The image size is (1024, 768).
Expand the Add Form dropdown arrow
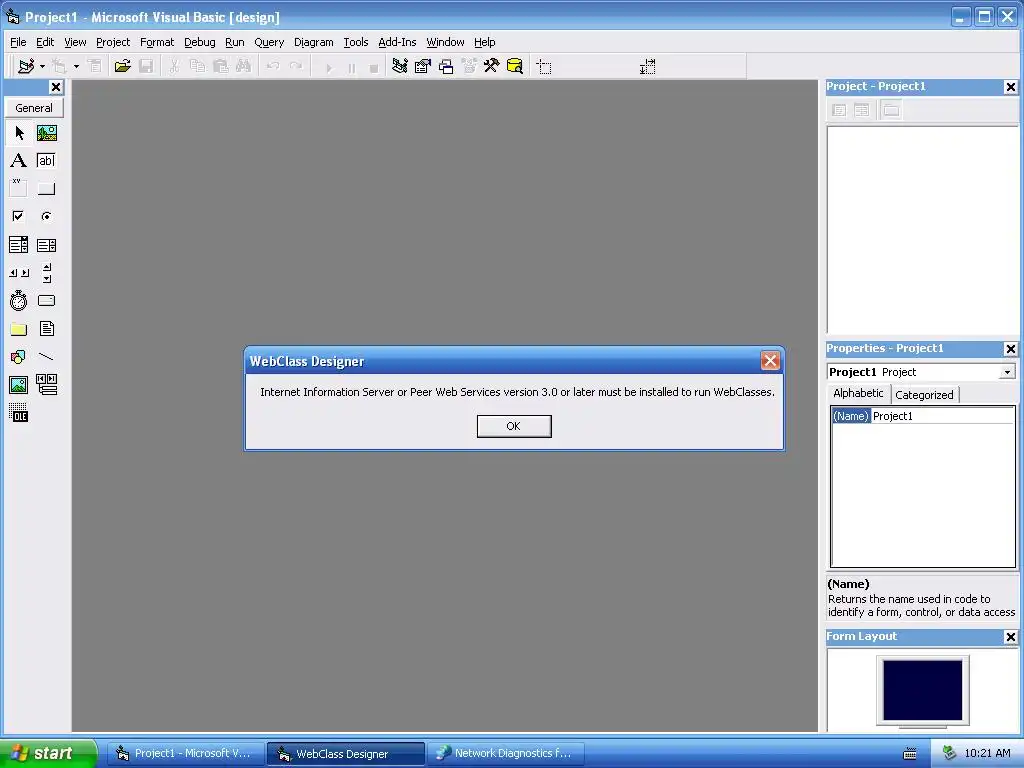tap(76, 66)
